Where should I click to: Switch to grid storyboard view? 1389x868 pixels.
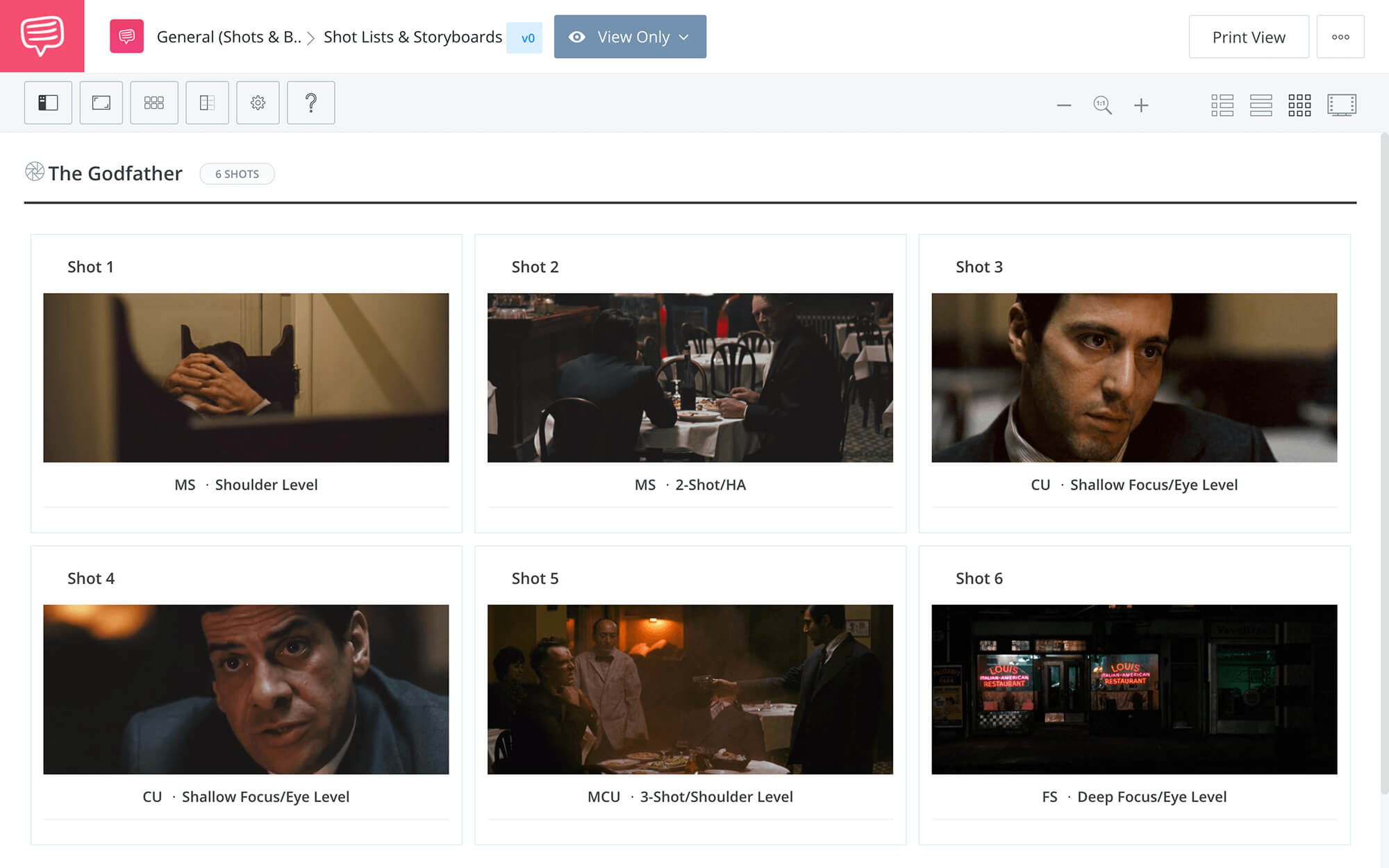1299,106
